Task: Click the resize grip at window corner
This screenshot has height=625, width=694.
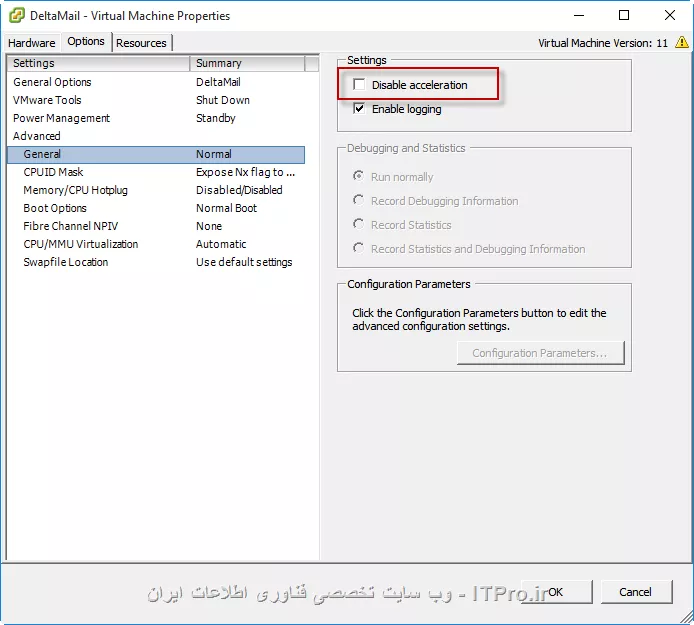Action: coord(687,616)
